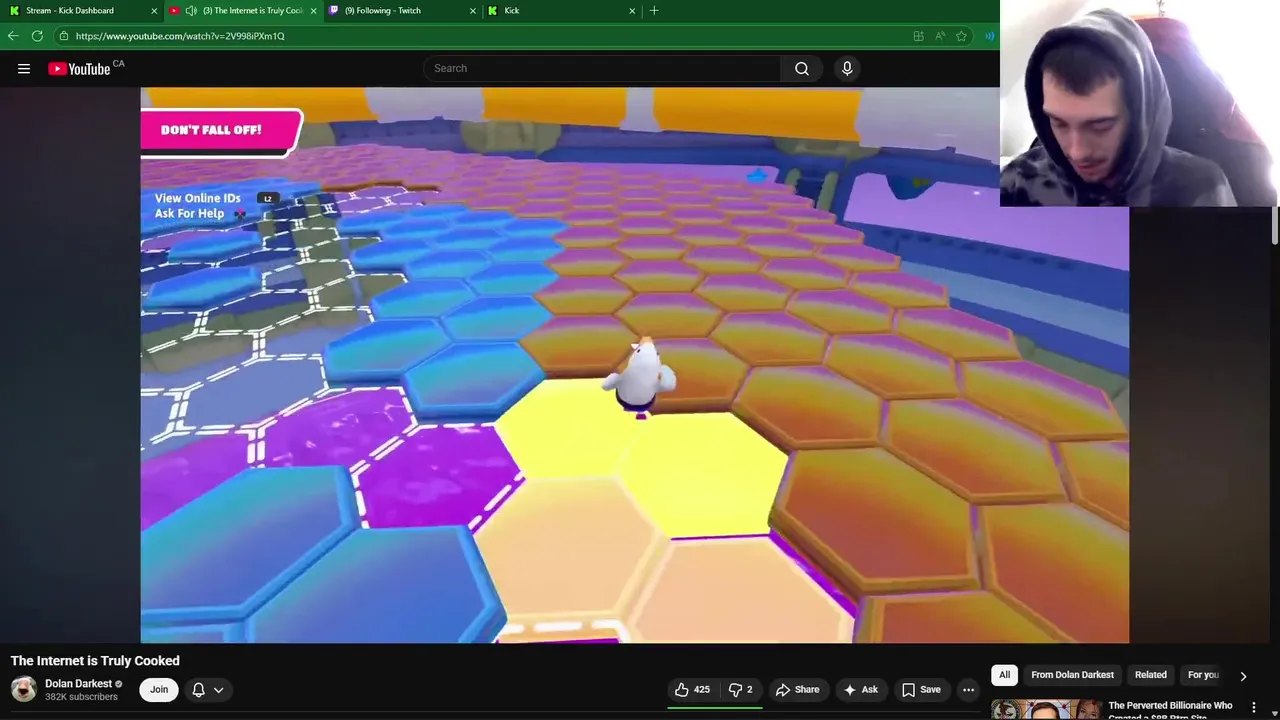Open The Perverted Billionaire video thumbnail
Image resolution: width=1280 pixels, height=720 pixels.
(x=1046, y=709)
